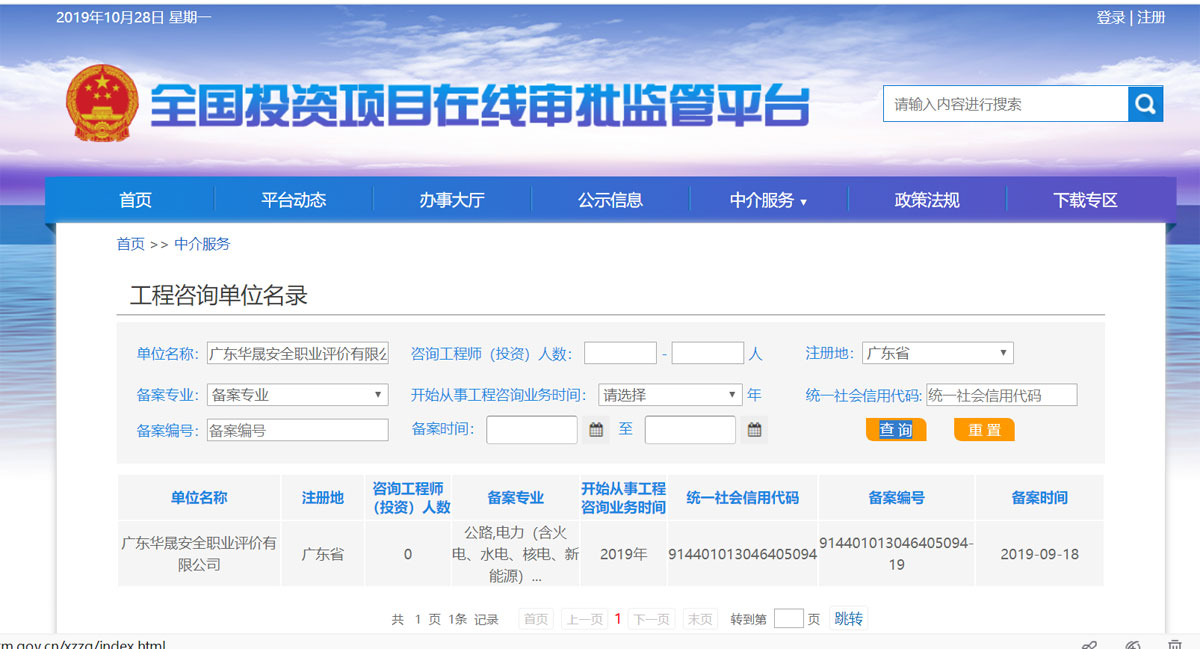1200x649 pixels.
Task: Go to the 首页 navigation tab
Action: coord(135,200)
